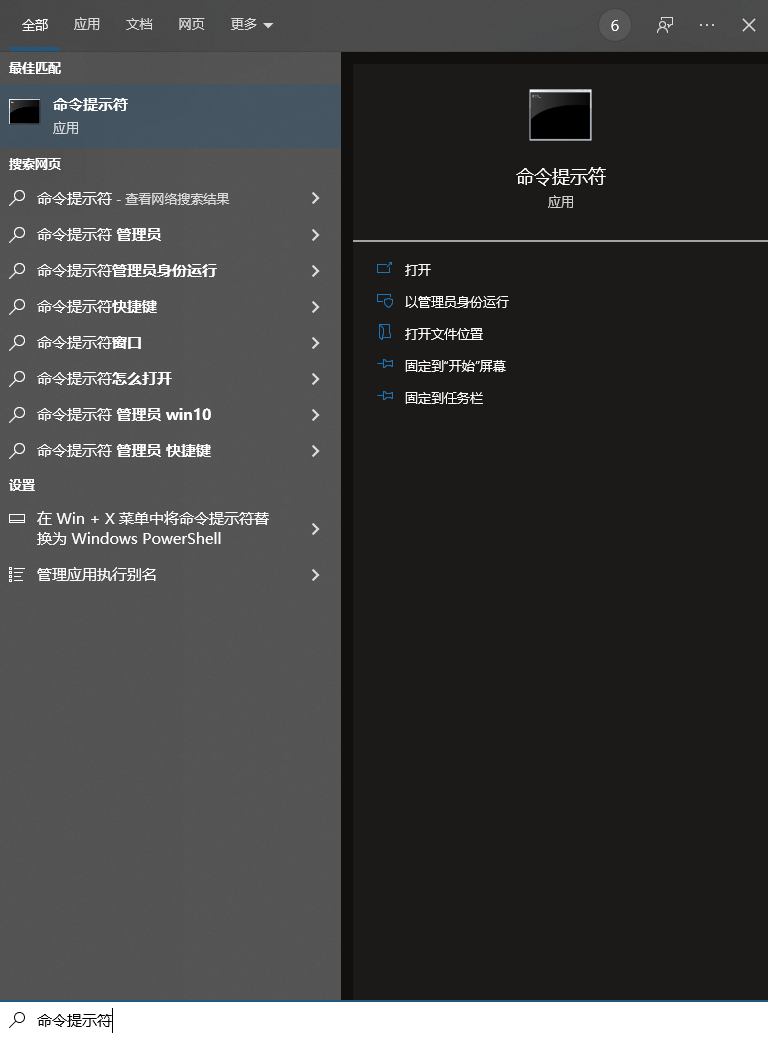Click the file location icon beside 打开文件位置
The image size is (768, 1037).
point(384,333)
